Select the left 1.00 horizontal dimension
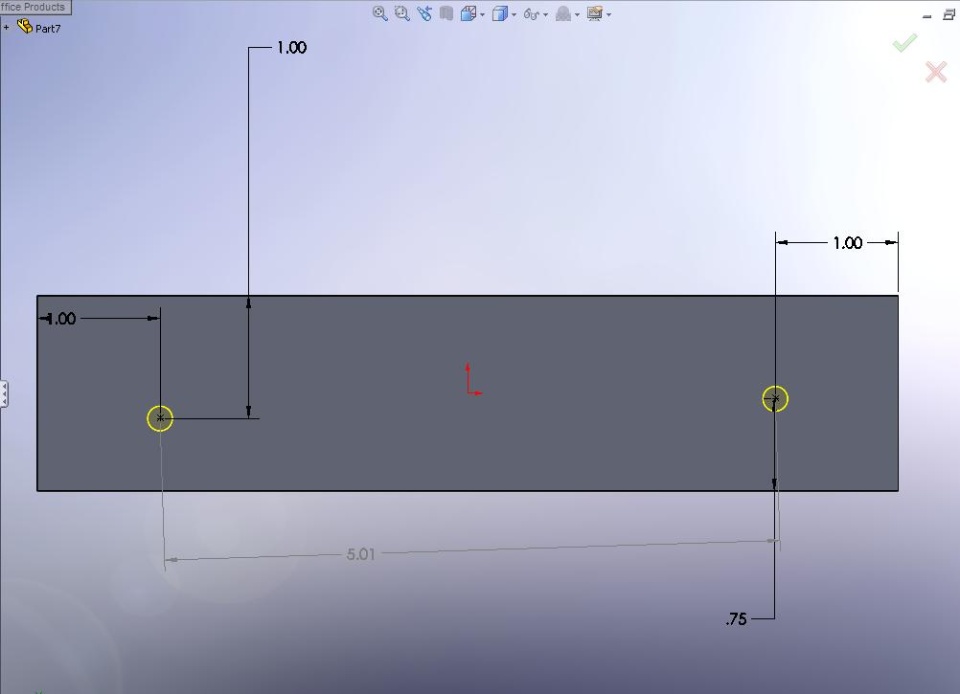 point(61,319)
